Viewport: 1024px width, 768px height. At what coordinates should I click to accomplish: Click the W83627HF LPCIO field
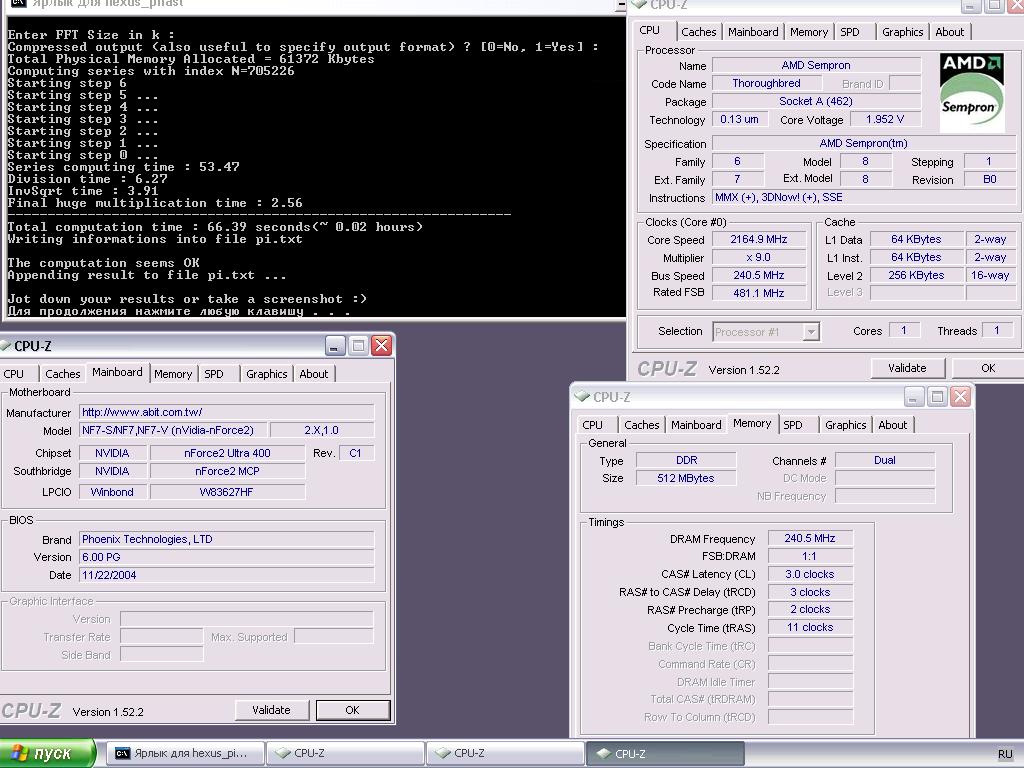point(227,492)
